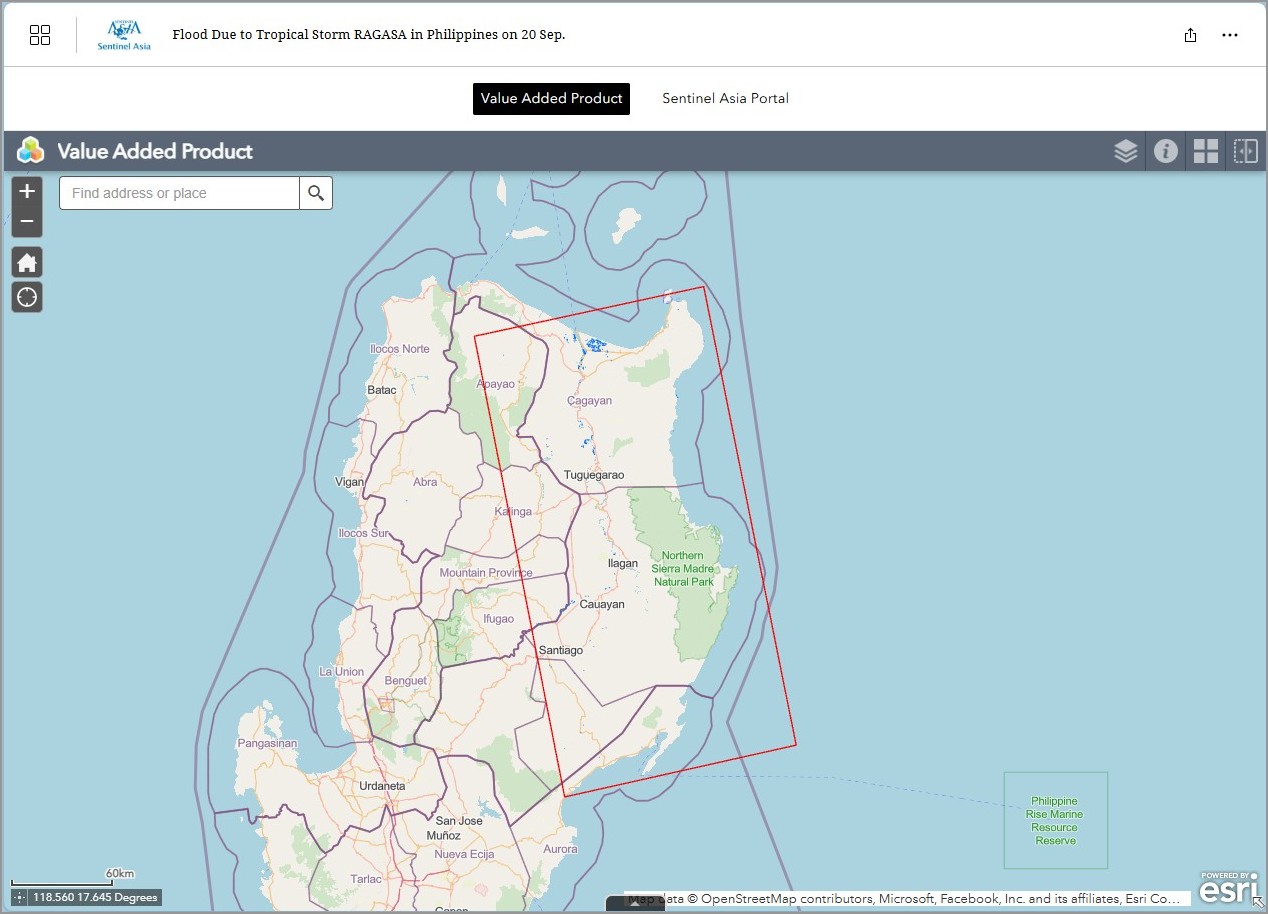
Task: Open the more options menu
Action: 1230,35
